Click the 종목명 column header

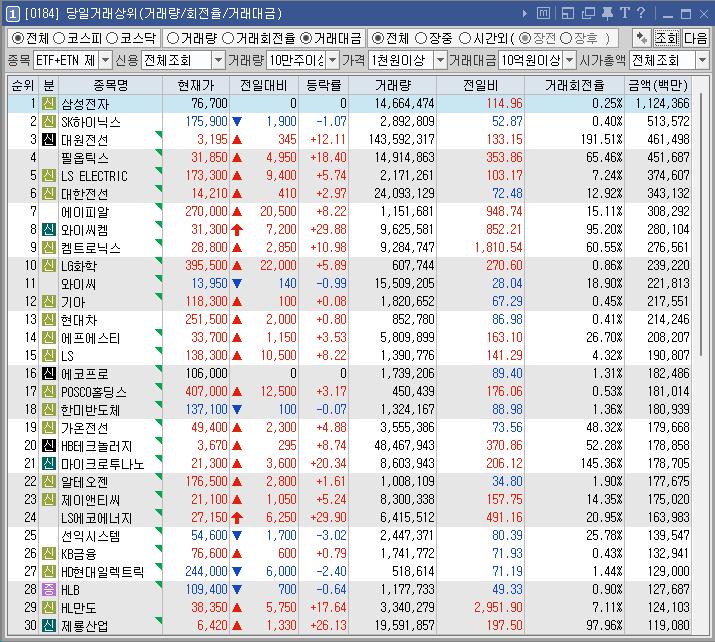click(x=110, y=85)
